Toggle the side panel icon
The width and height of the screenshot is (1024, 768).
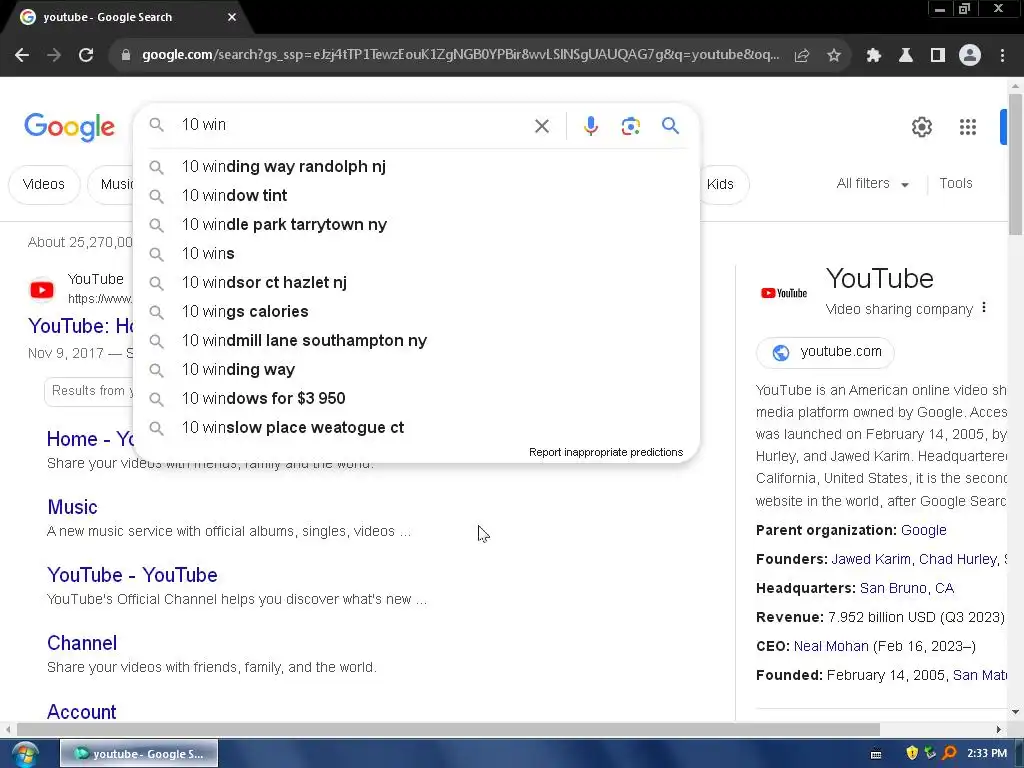pyautogui.click(x=938, y=56)
